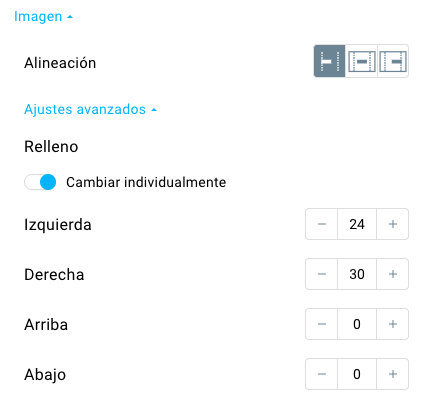
Task: Increase Abajo padding with plus
Action: 393,374
